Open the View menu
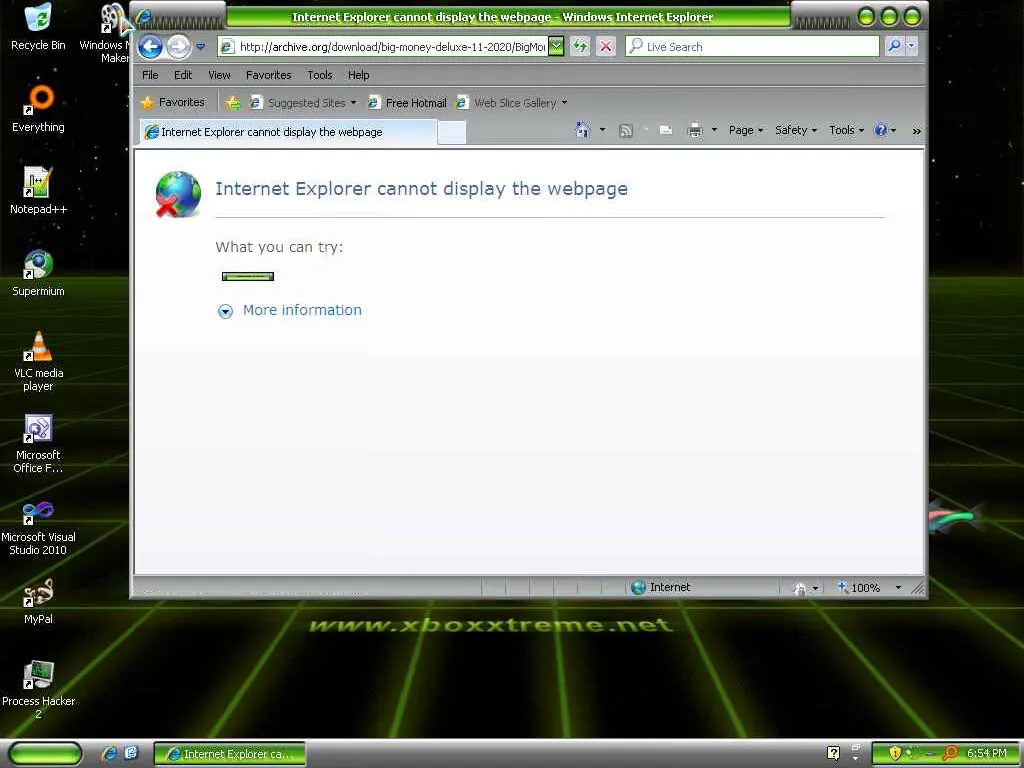1024x768 pixels. pyautogui.click(x=219, y=75)
